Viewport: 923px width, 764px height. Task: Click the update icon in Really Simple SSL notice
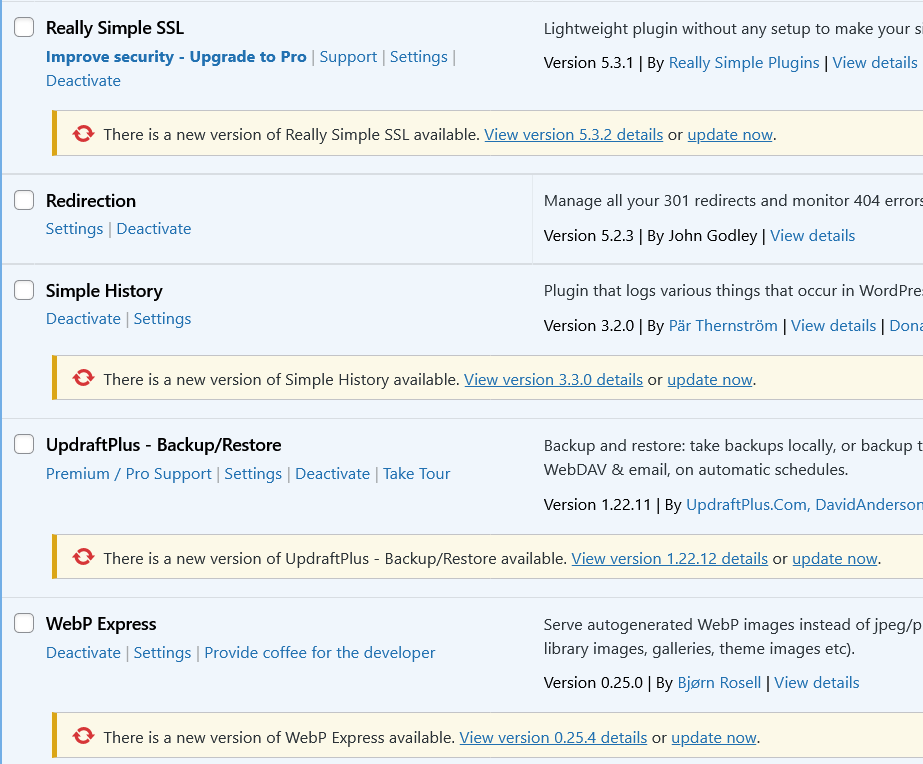click(84, 134)
